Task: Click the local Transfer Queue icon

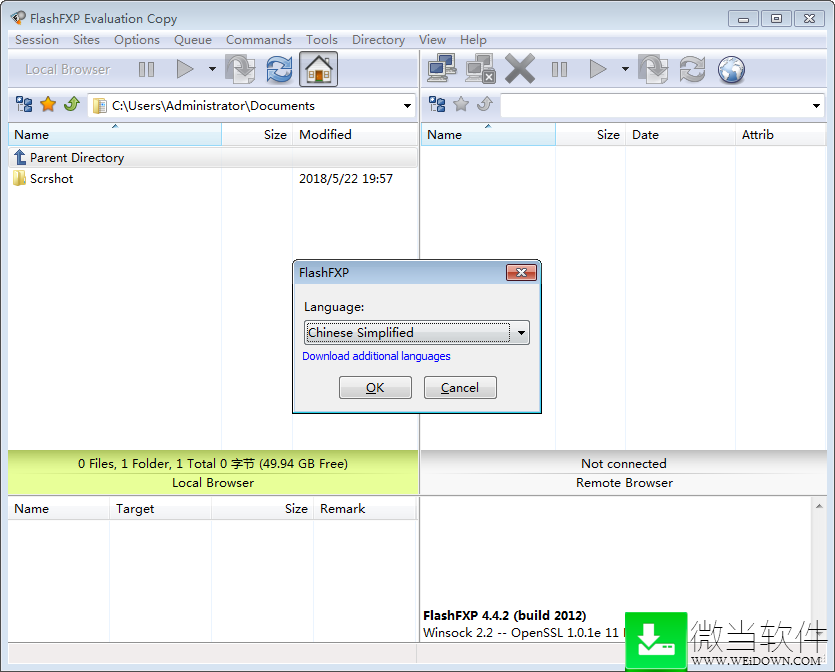Action: (240, 69)
